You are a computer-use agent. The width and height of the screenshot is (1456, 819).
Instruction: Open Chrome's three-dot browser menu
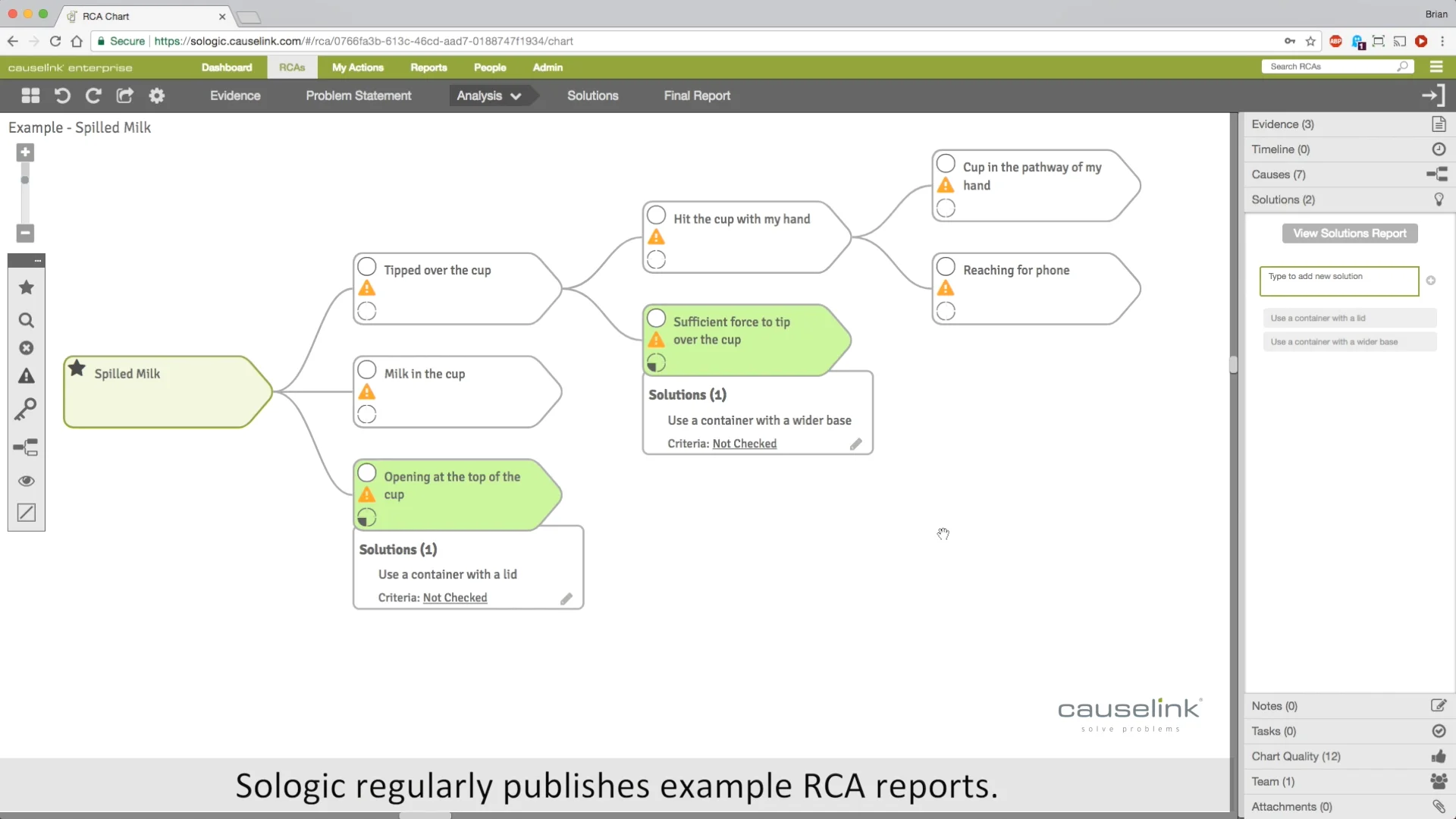pos(1444,41)
